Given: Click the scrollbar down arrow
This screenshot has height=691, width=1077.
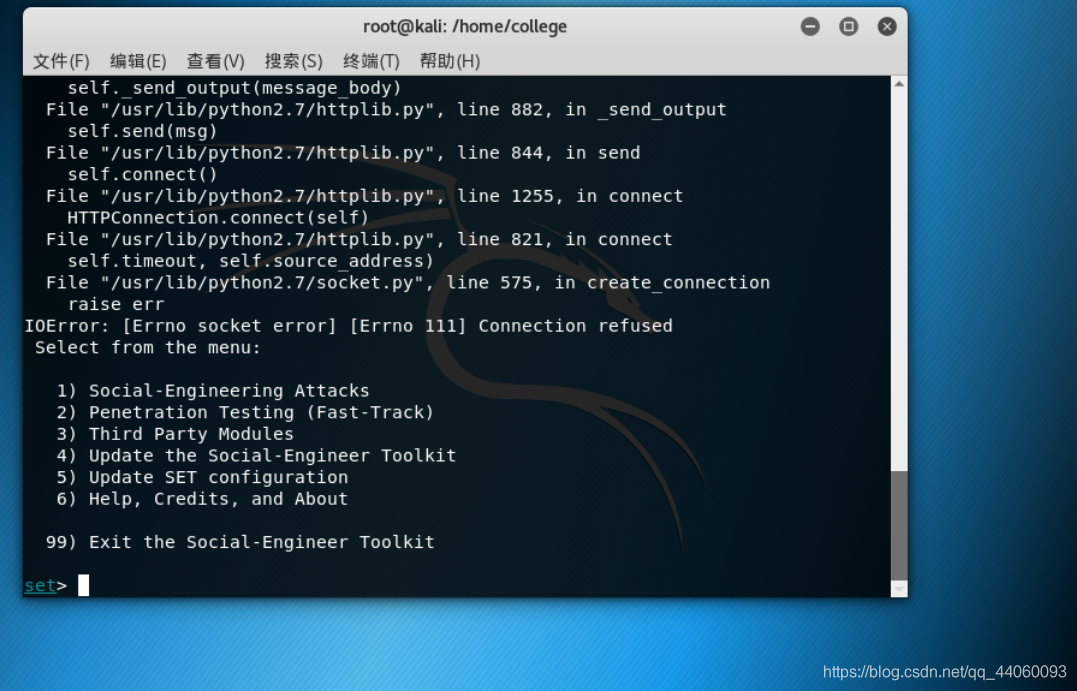Looking at the screenshot, I should click(x=899, y=589).
